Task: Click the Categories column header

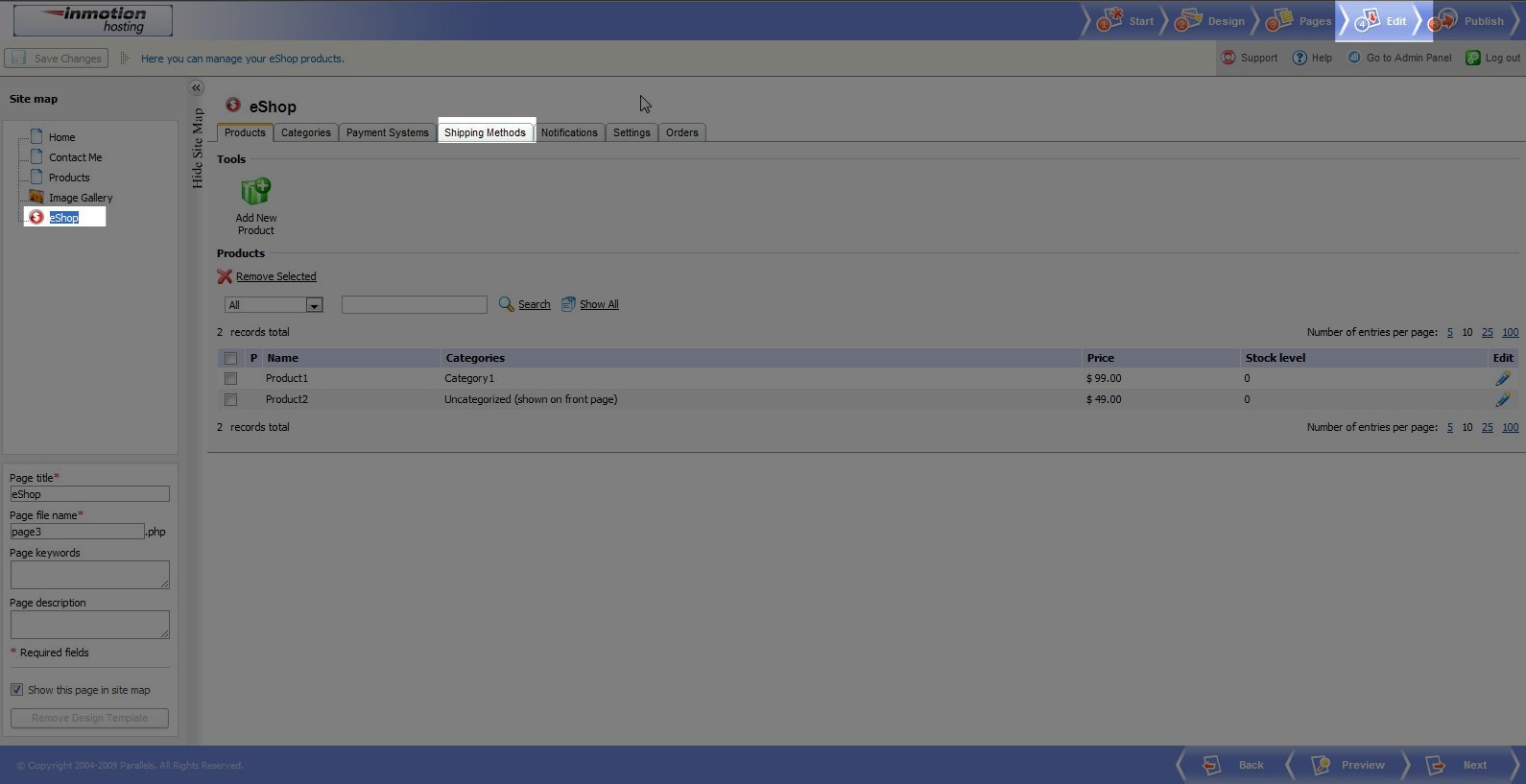Action: [475, 358]
